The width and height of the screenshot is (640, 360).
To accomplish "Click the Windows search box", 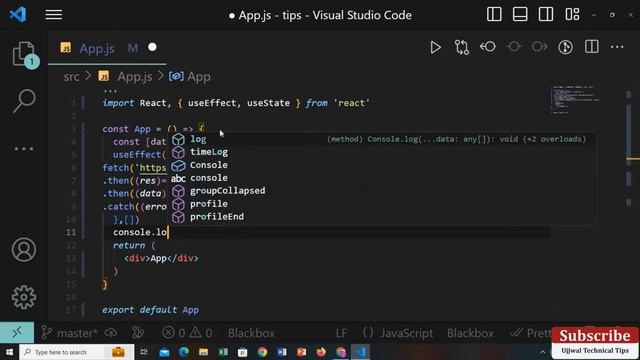I will tap(76, 352).
